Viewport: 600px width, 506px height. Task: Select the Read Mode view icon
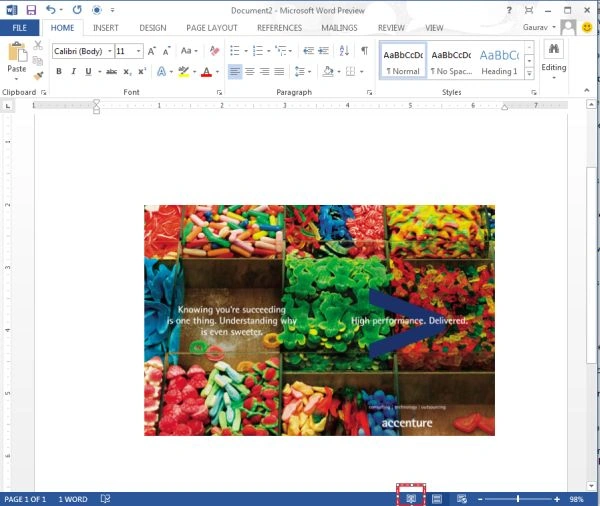[x=411, y=499]
